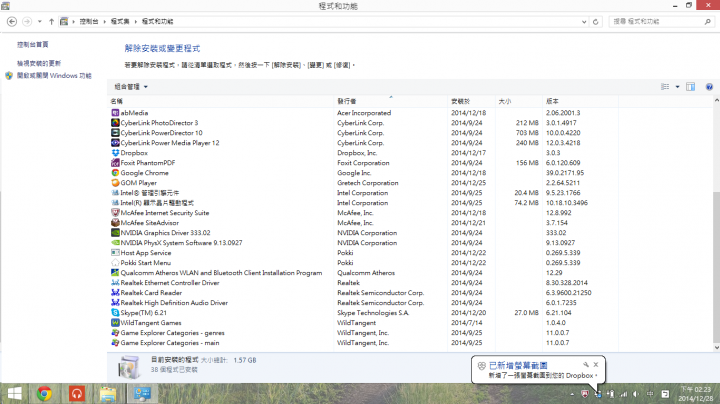Screen dimensions: 720x404
Task: Open Chrome from the taskbar
Action: [44, 394]
